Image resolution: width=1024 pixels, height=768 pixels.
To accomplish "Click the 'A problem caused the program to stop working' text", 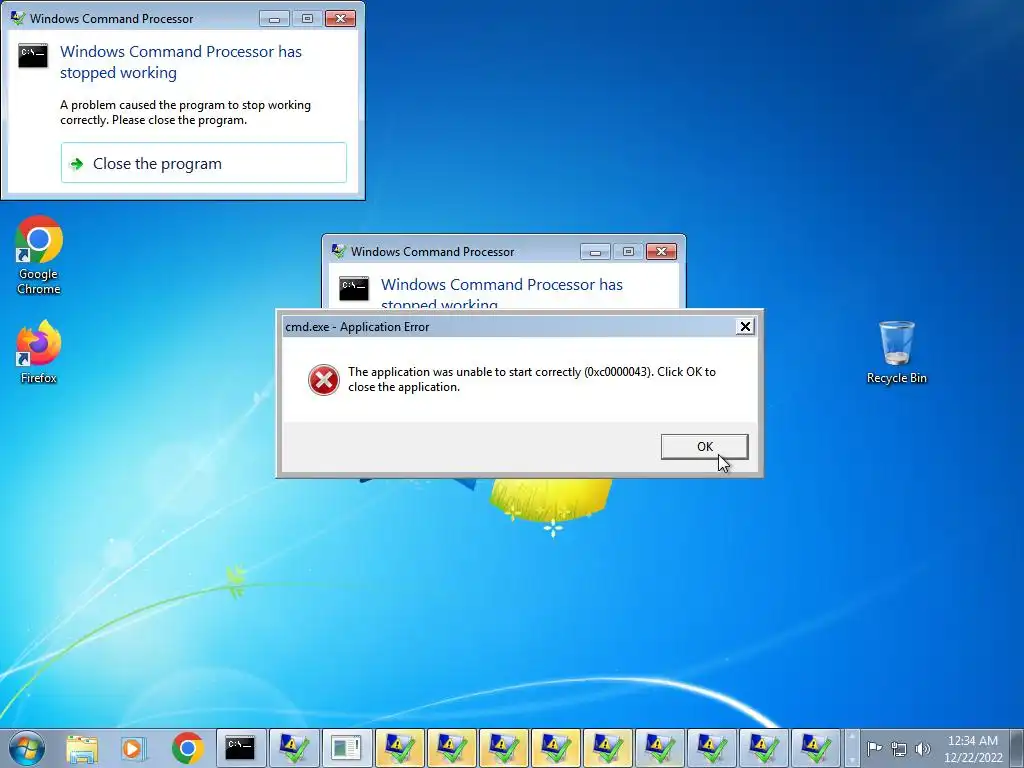I will (185, 112).
